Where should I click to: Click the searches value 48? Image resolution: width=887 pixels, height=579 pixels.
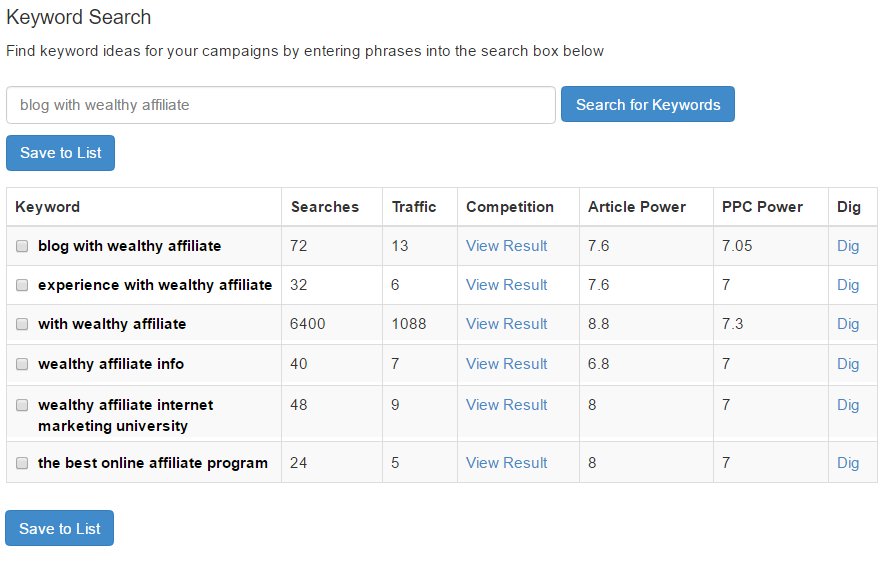click(x=299, y=405)
